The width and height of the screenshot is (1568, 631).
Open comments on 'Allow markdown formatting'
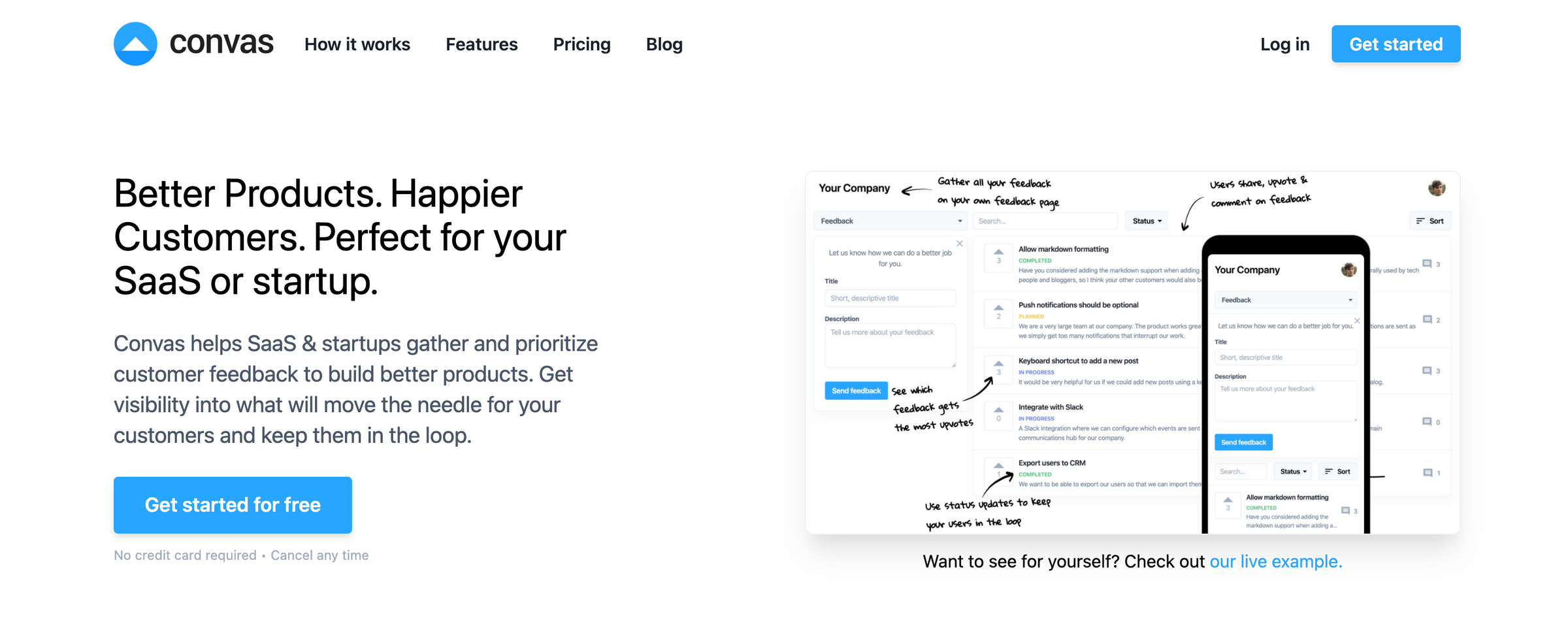pyautogui.click(x=1428, y=264)
